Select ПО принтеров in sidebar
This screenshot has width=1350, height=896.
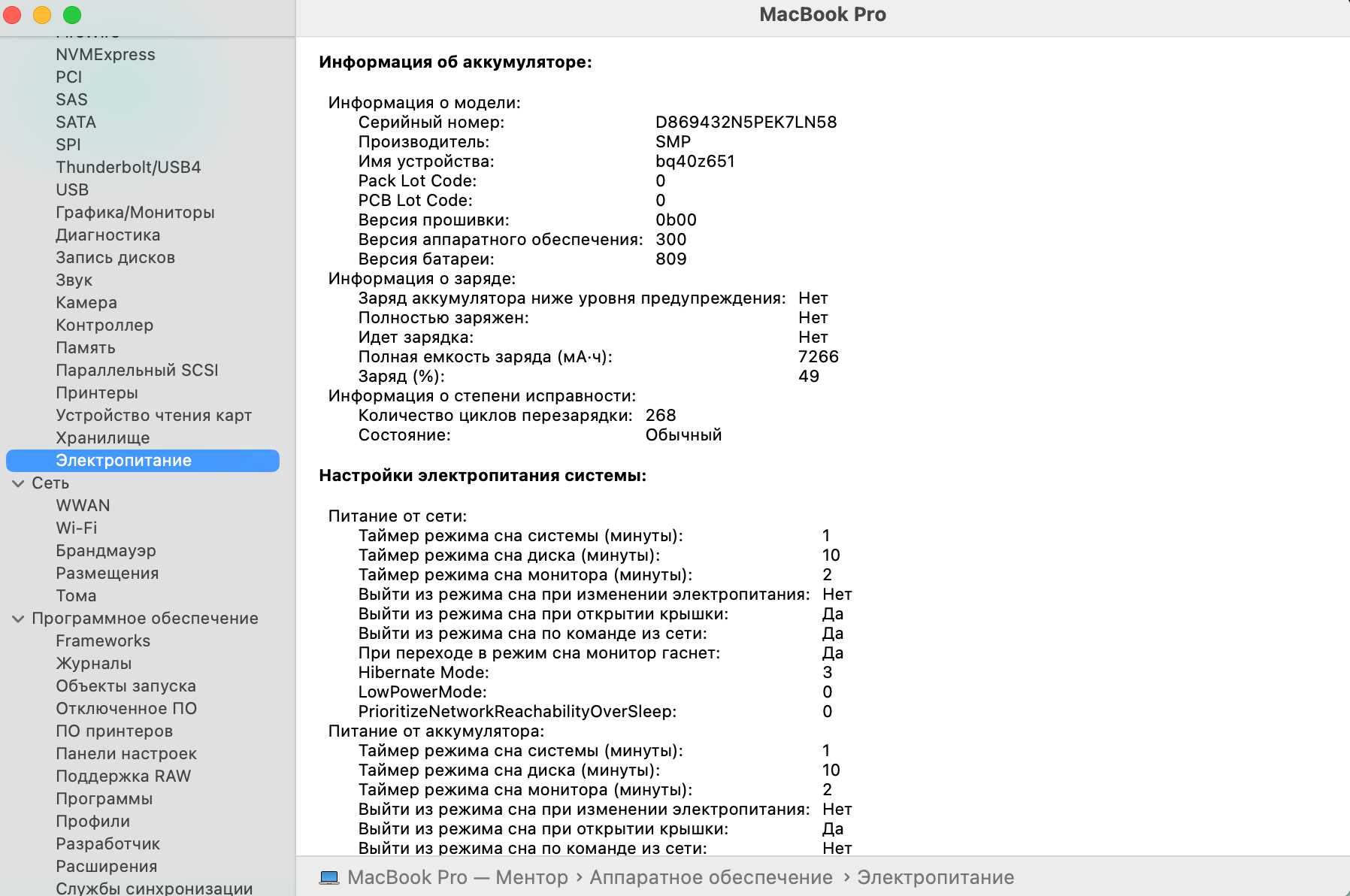click(x=114, y=731)
